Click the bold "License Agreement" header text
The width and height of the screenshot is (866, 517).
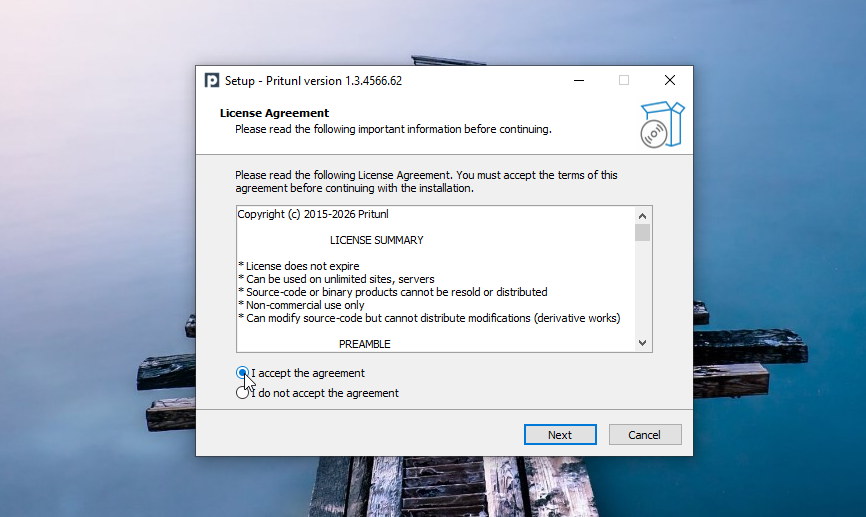click(x=274, y=113)
